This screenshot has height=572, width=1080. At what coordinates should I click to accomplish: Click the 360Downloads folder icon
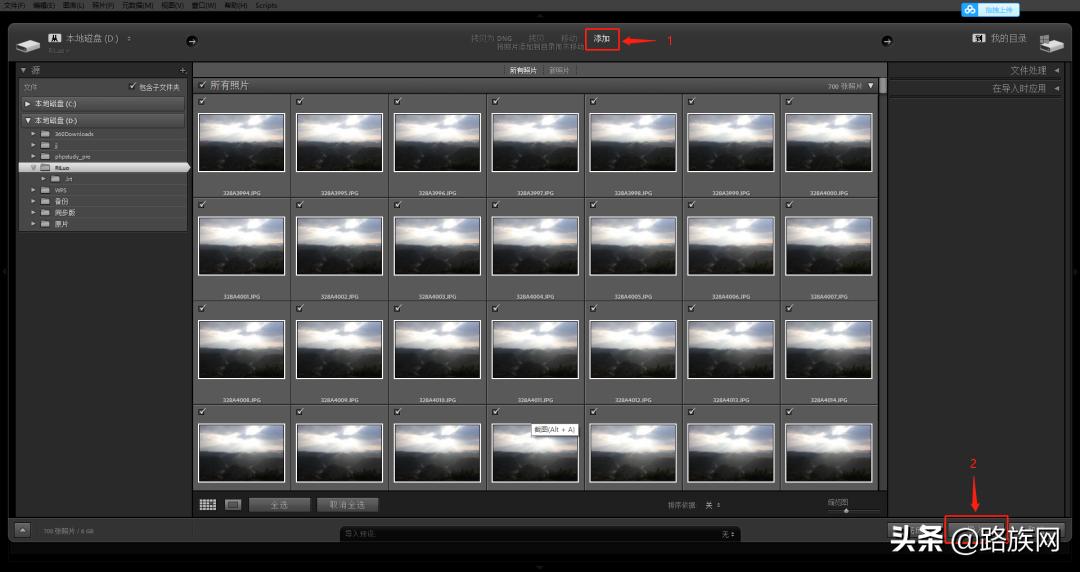[45, 133]
